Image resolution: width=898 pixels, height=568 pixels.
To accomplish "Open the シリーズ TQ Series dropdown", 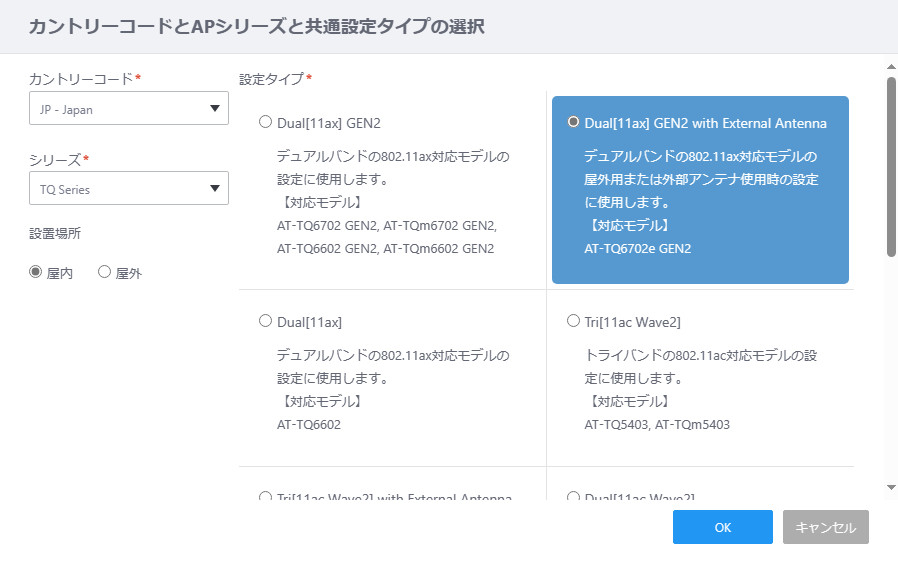I will click(x=129, y=188).
